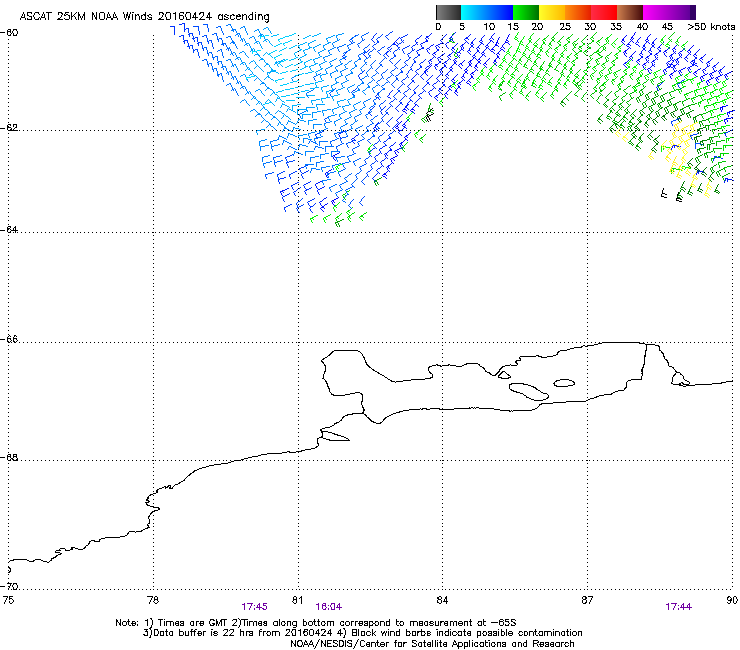Screen dimensions: 740x650
Task: Click the legend value label 40
Action: (642, 27)
